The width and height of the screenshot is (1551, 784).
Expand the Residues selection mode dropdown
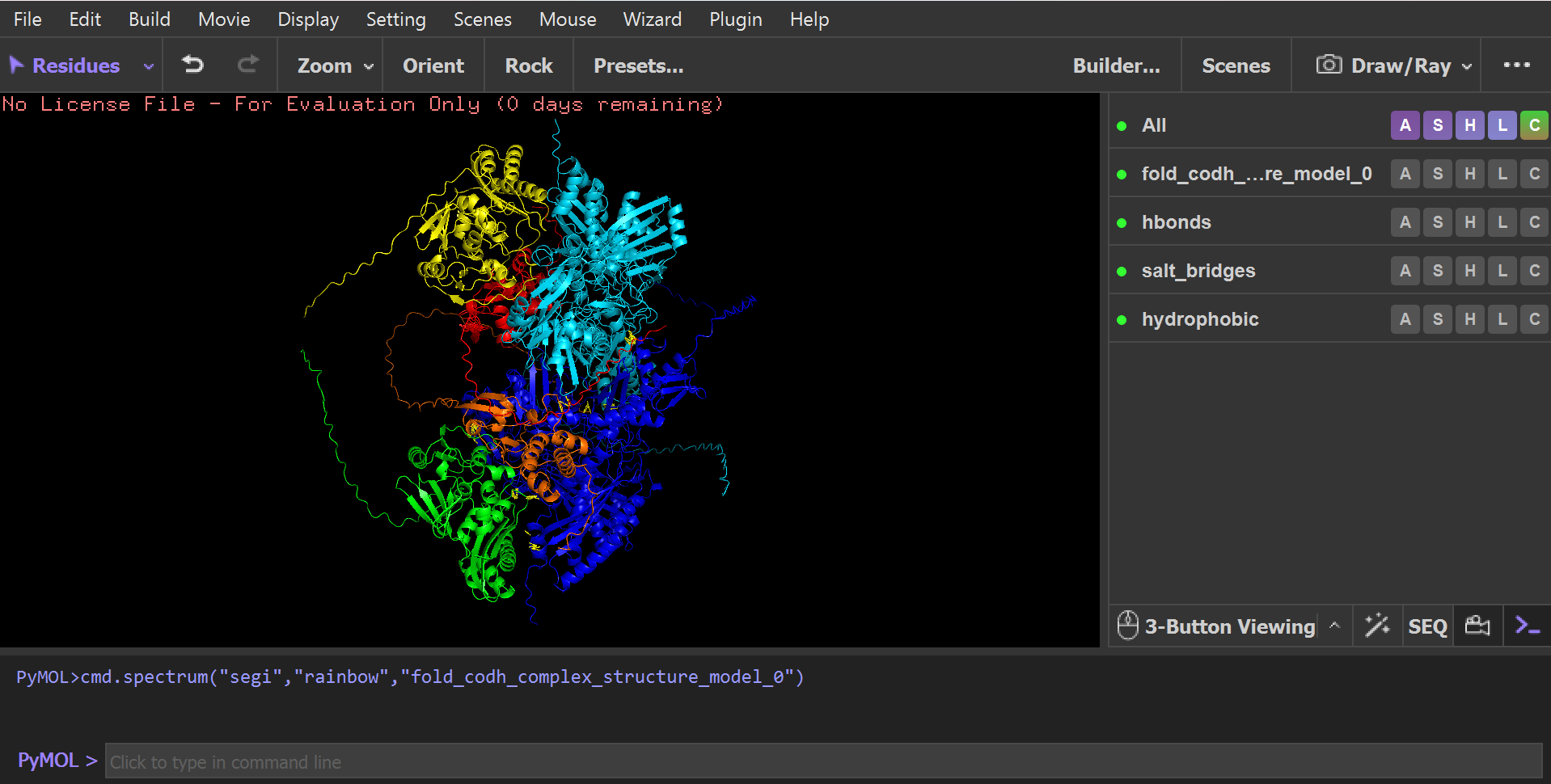coord(149,66)
